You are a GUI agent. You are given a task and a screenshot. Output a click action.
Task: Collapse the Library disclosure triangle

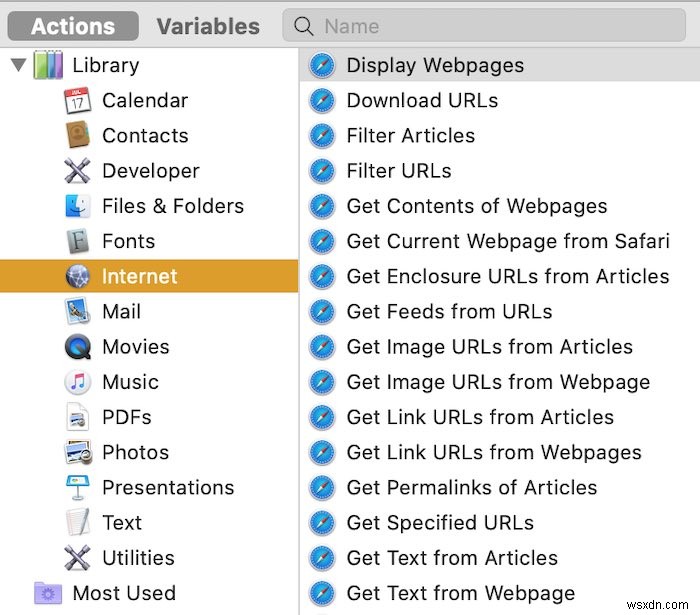pyautogui.click(x=18, y=65)
